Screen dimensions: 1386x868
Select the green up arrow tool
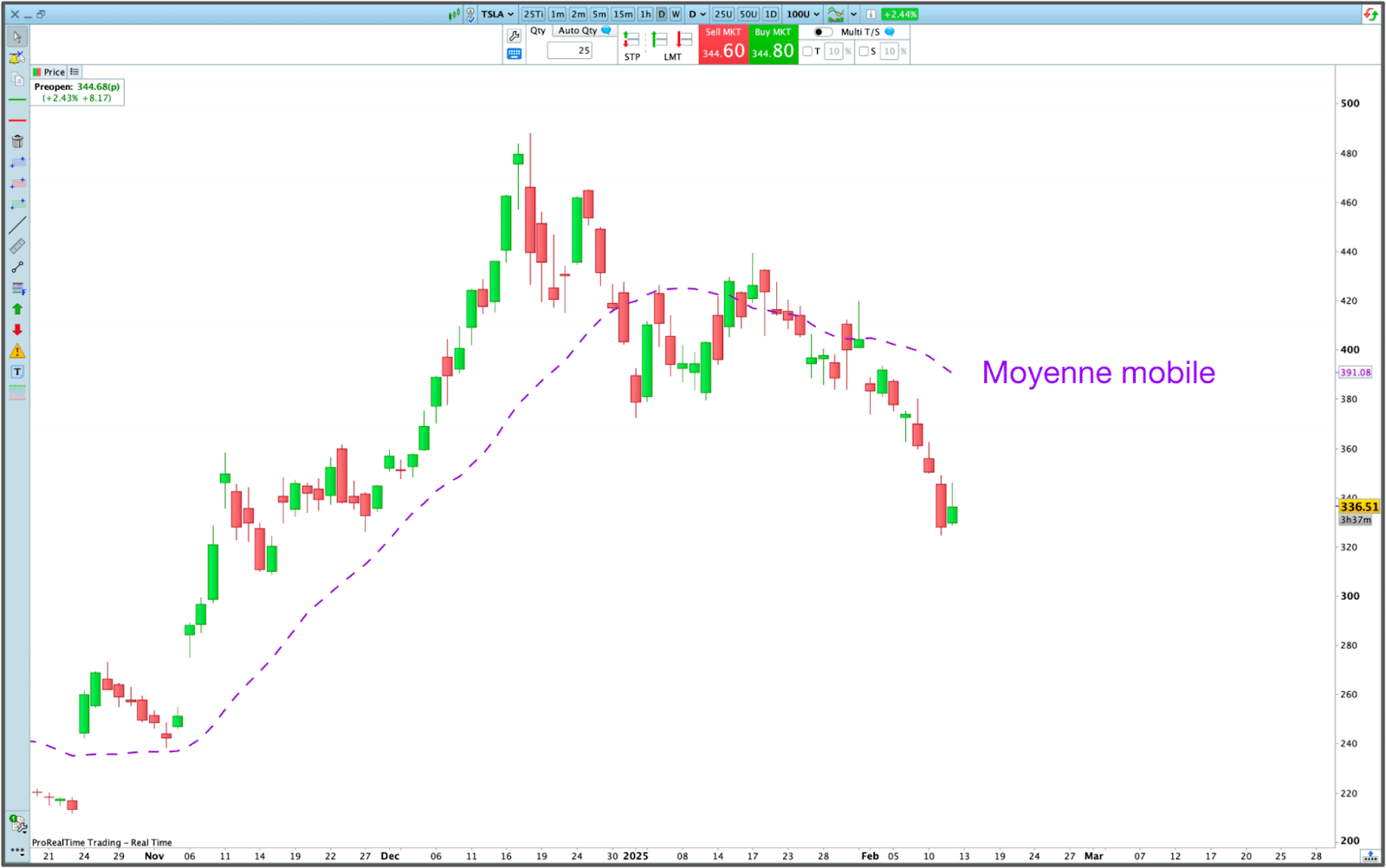coord(17,309)
